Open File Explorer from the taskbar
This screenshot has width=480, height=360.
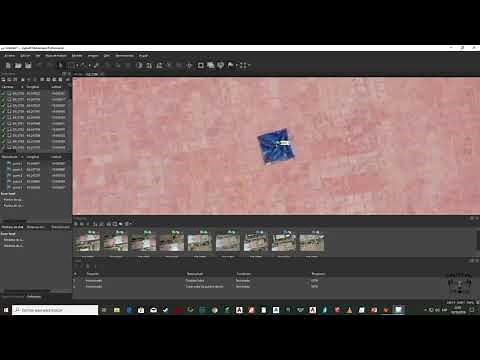pos(117,310)
